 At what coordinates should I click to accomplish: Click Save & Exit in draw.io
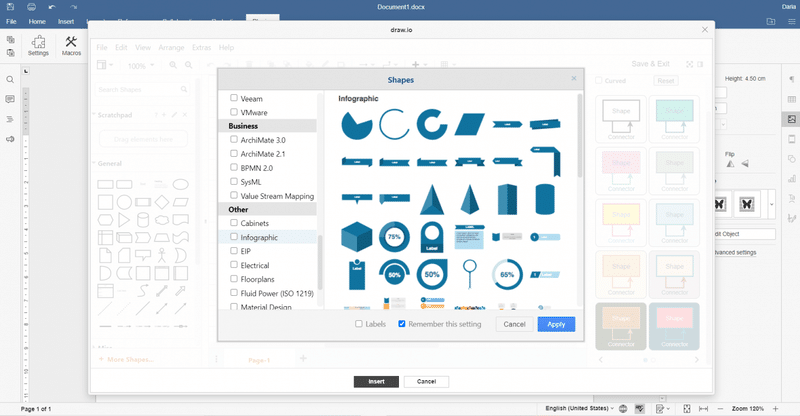pos(650,64)
